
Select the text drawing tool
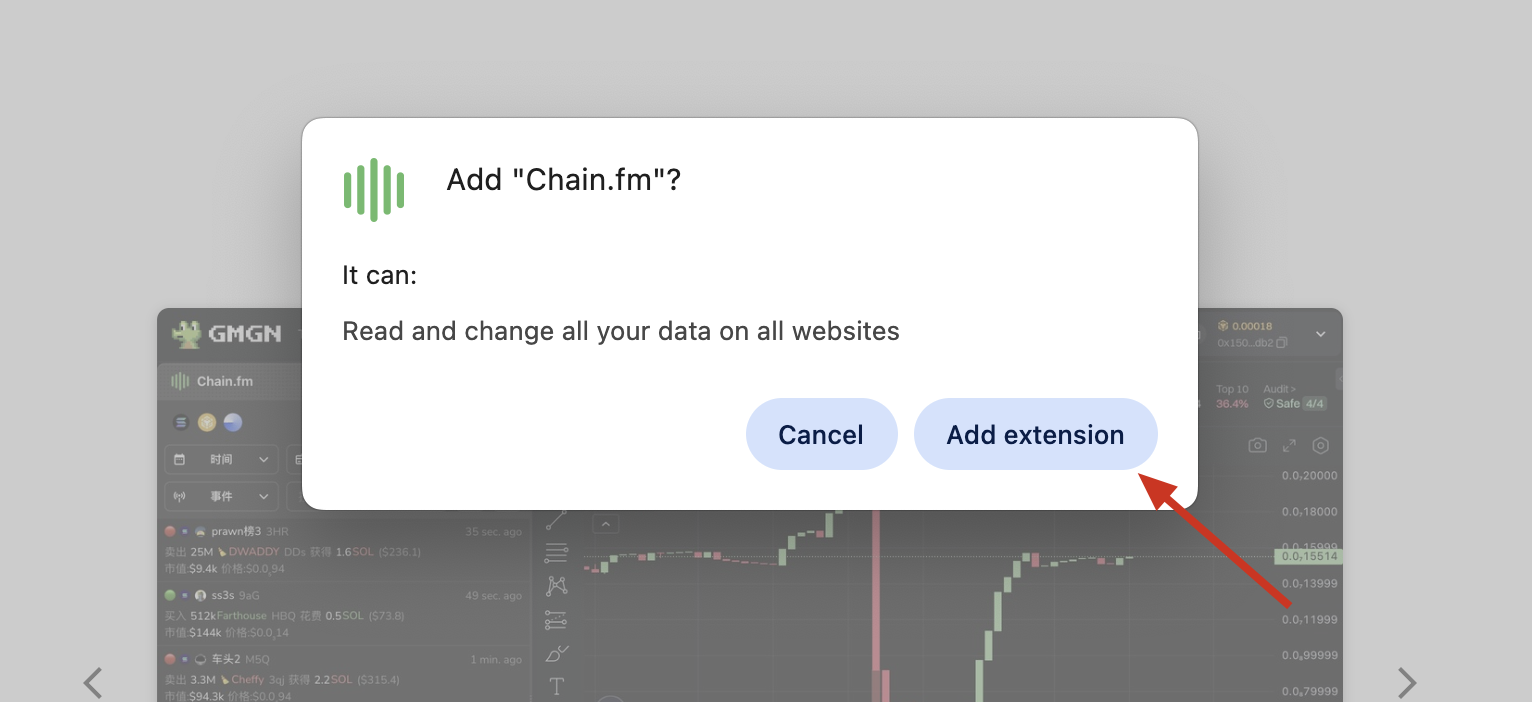556,686
